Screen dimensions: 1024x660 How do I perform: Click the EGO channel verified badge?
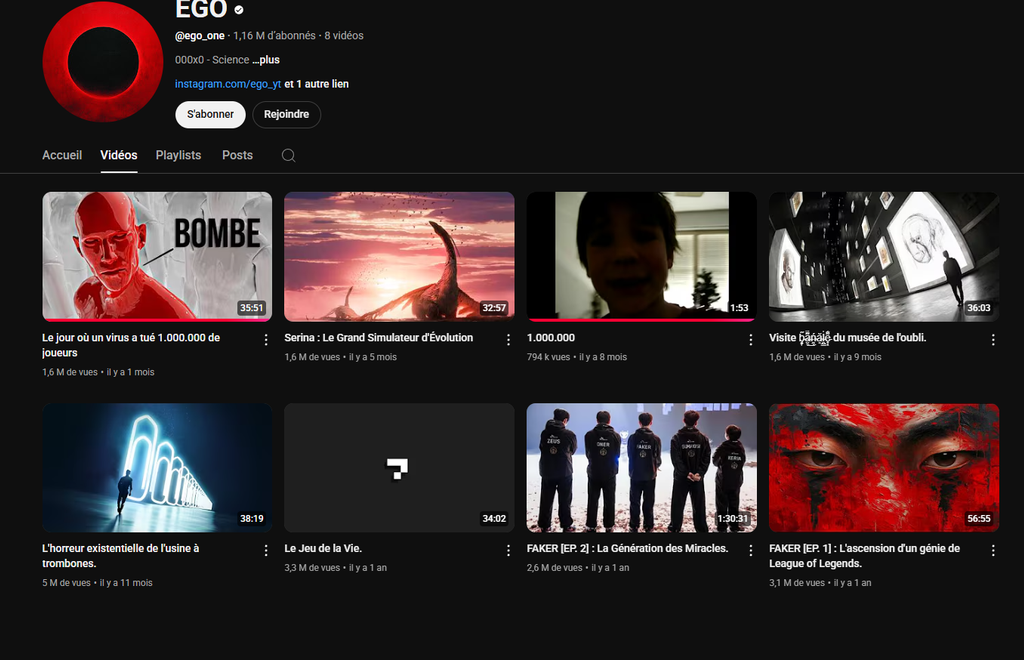(239, 10)
